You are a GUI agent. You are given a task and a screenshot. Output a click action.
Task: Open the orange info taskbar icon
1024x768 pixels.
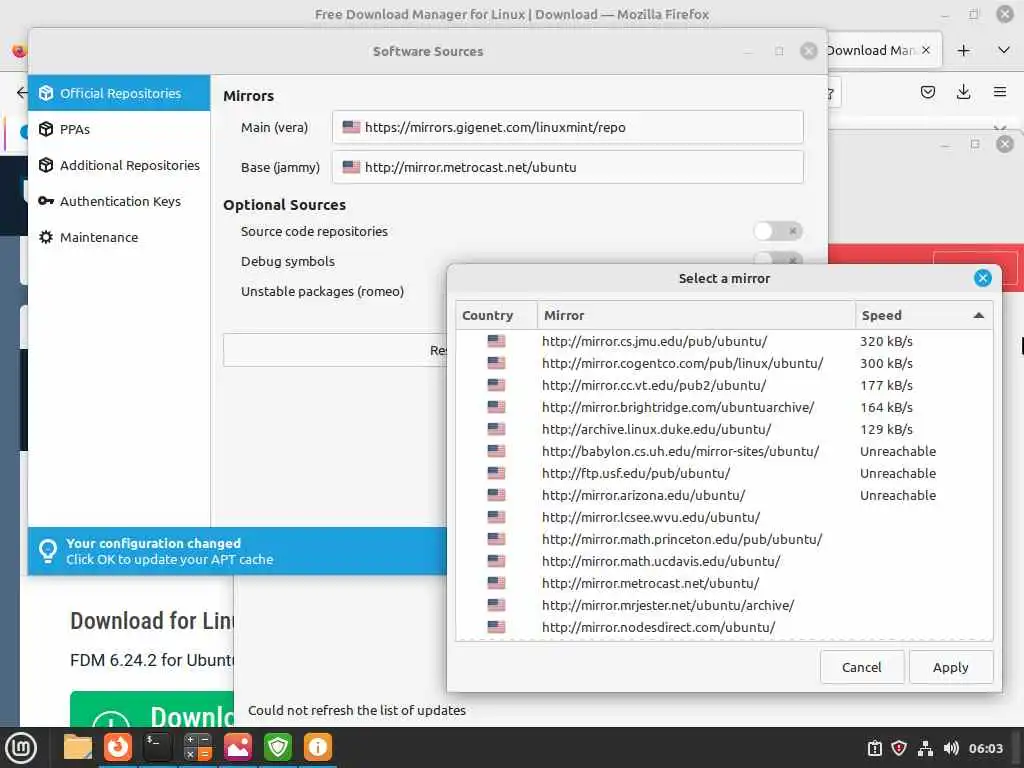[x=317, y=747]
